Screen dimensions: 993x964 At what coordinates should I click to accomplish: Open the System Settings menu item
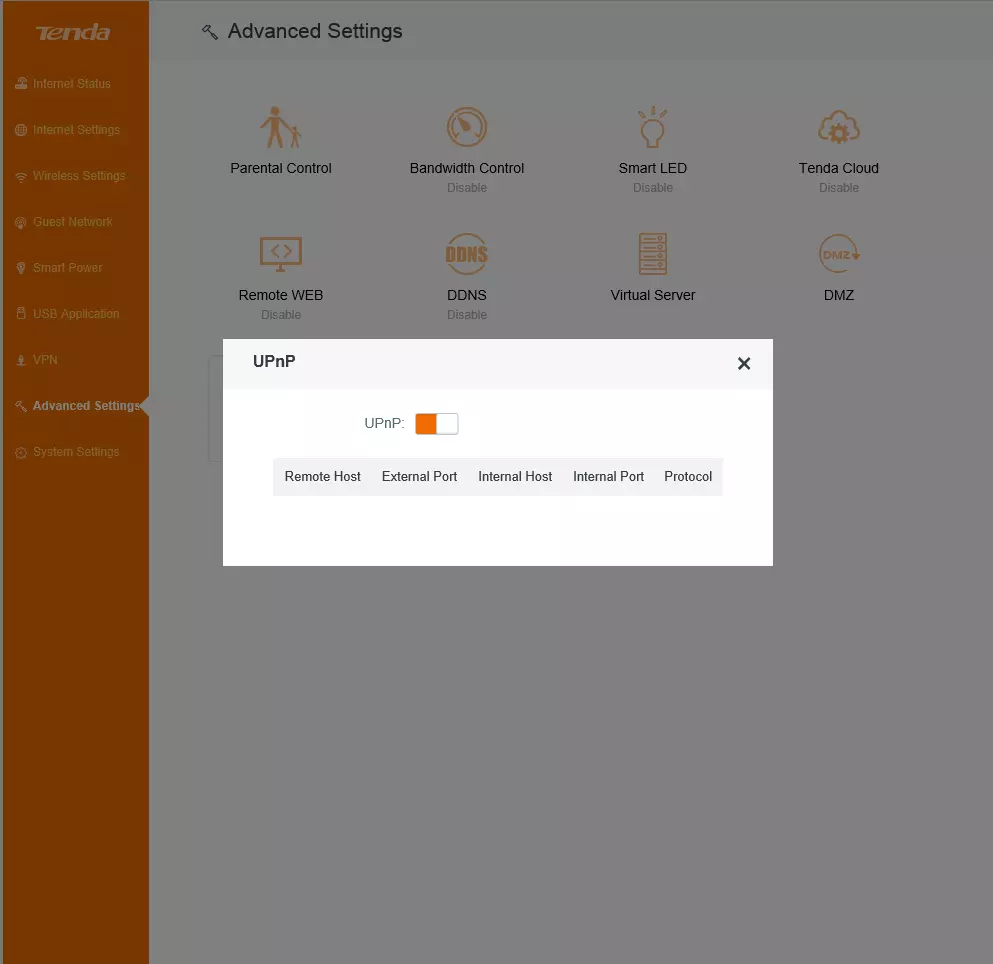tap(76, 452)
